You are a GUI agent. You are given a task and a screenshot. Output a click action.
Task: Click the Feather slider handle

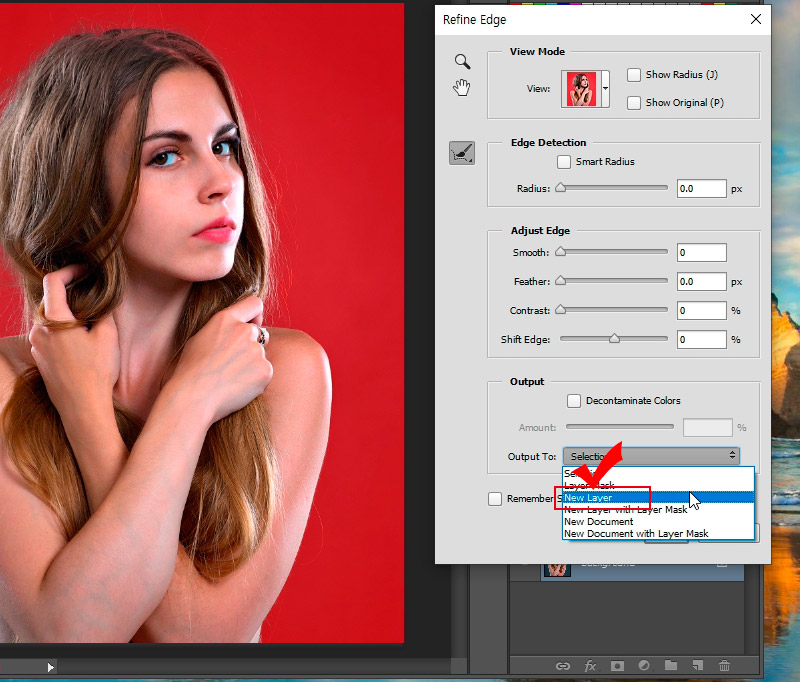pyautogui.click(x=561, y=281)
